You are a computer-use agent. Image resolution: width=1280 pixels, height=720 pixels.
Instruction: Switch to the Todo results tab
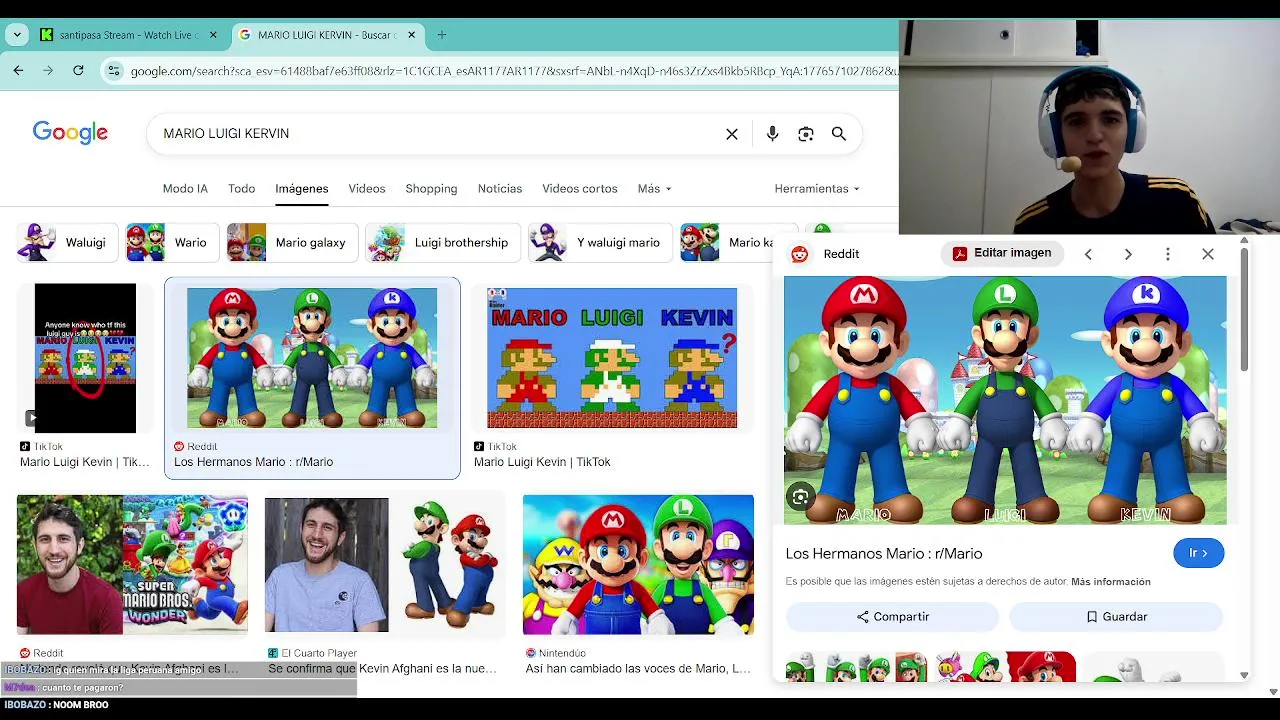pyautogui.click(x=241, y=188)
